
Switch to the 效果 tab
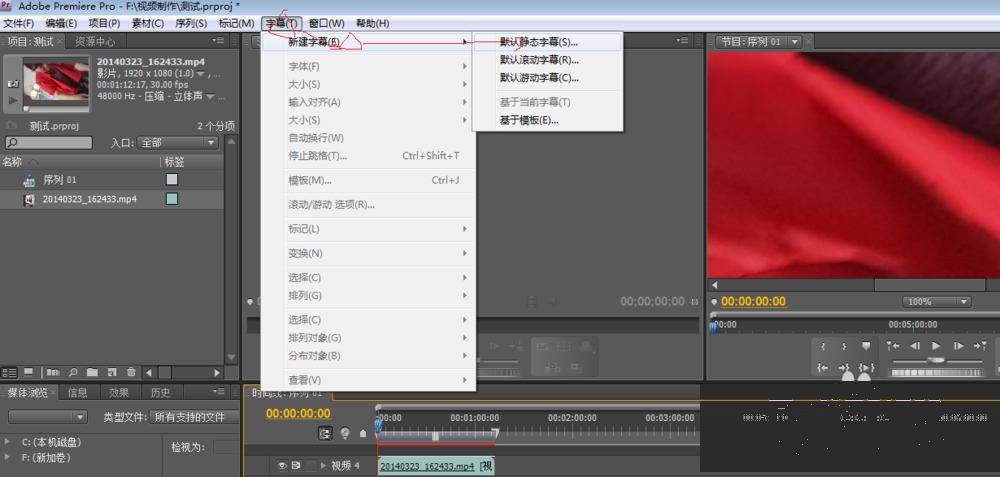(119, 392)
